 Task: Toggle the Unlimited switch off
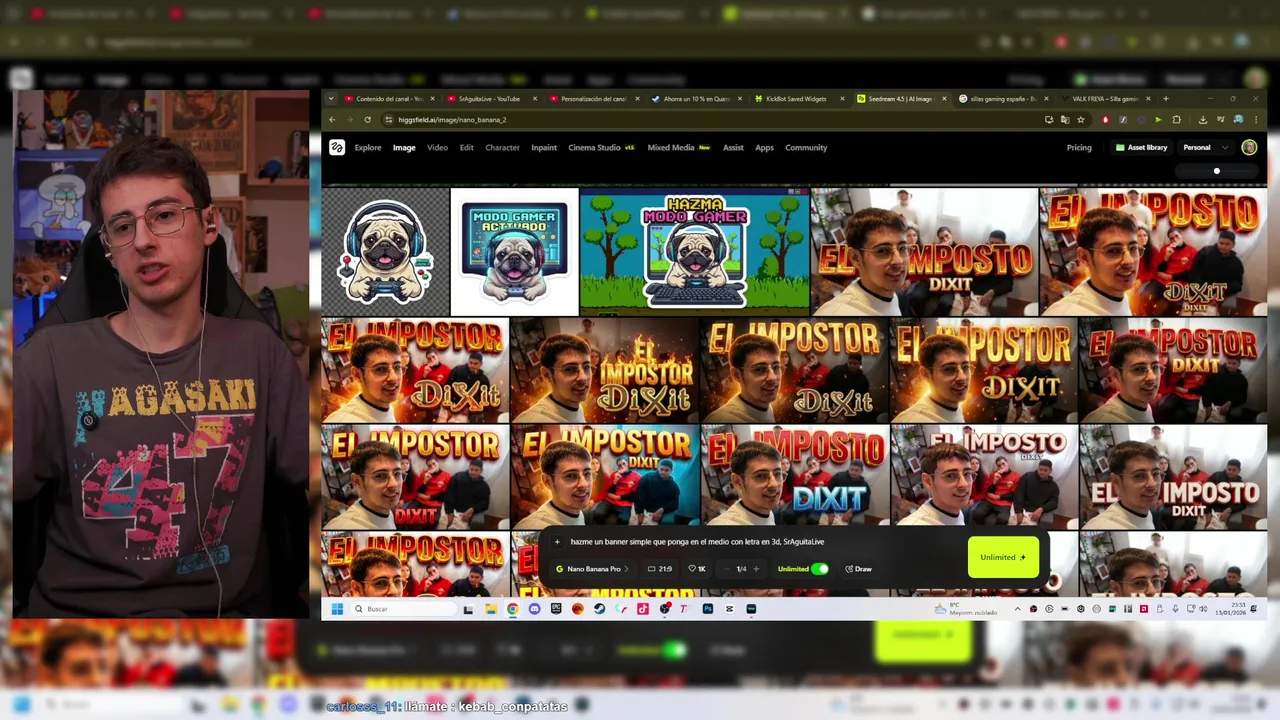point(820,569)
